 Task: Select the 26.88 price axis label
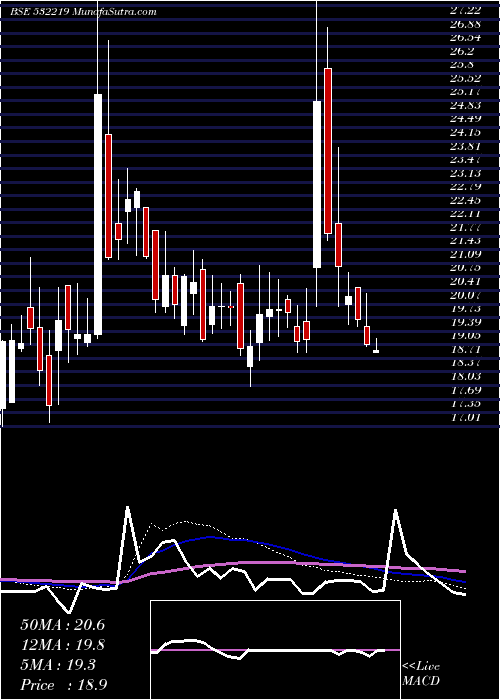click(x=465, y=24)
